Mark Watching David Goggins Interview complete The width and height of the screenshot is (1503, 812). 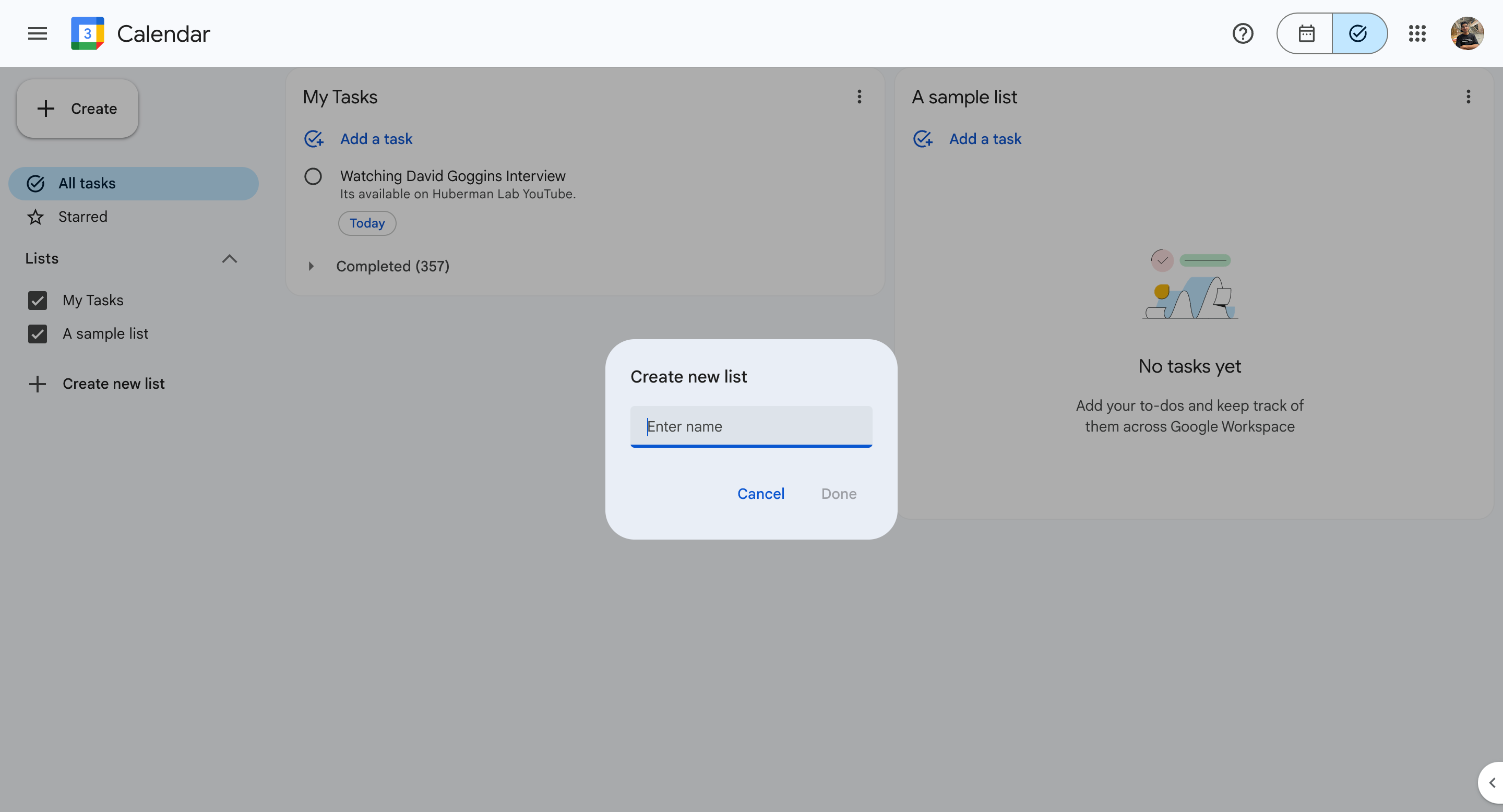[313, 176]
